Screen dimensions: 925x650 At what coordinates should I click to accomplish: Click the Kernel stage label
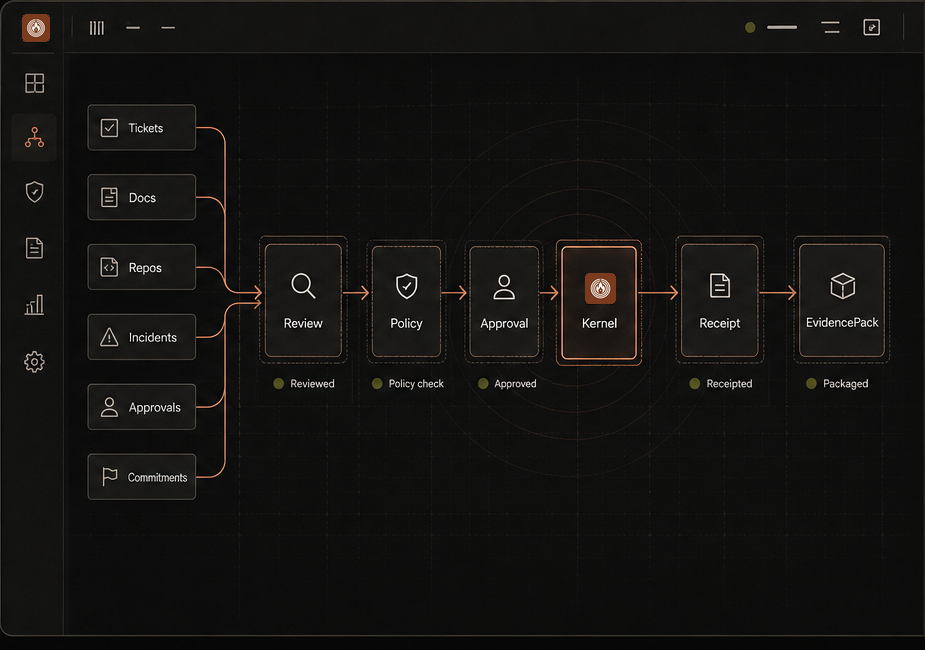pyautogui.click(x=599, y=323)
